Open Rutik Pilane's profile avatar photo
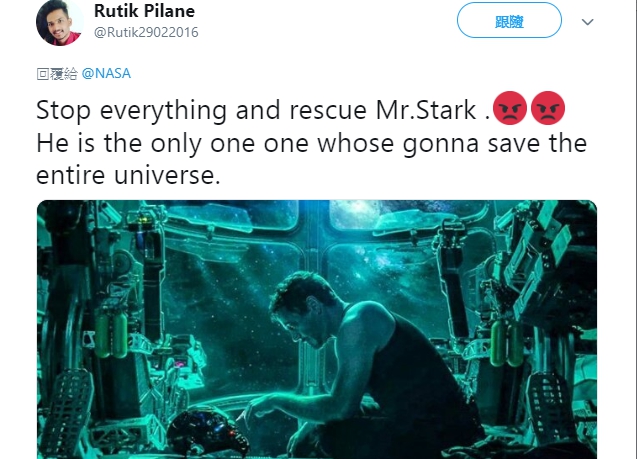The image size is (637, 459). click(59, 22)
